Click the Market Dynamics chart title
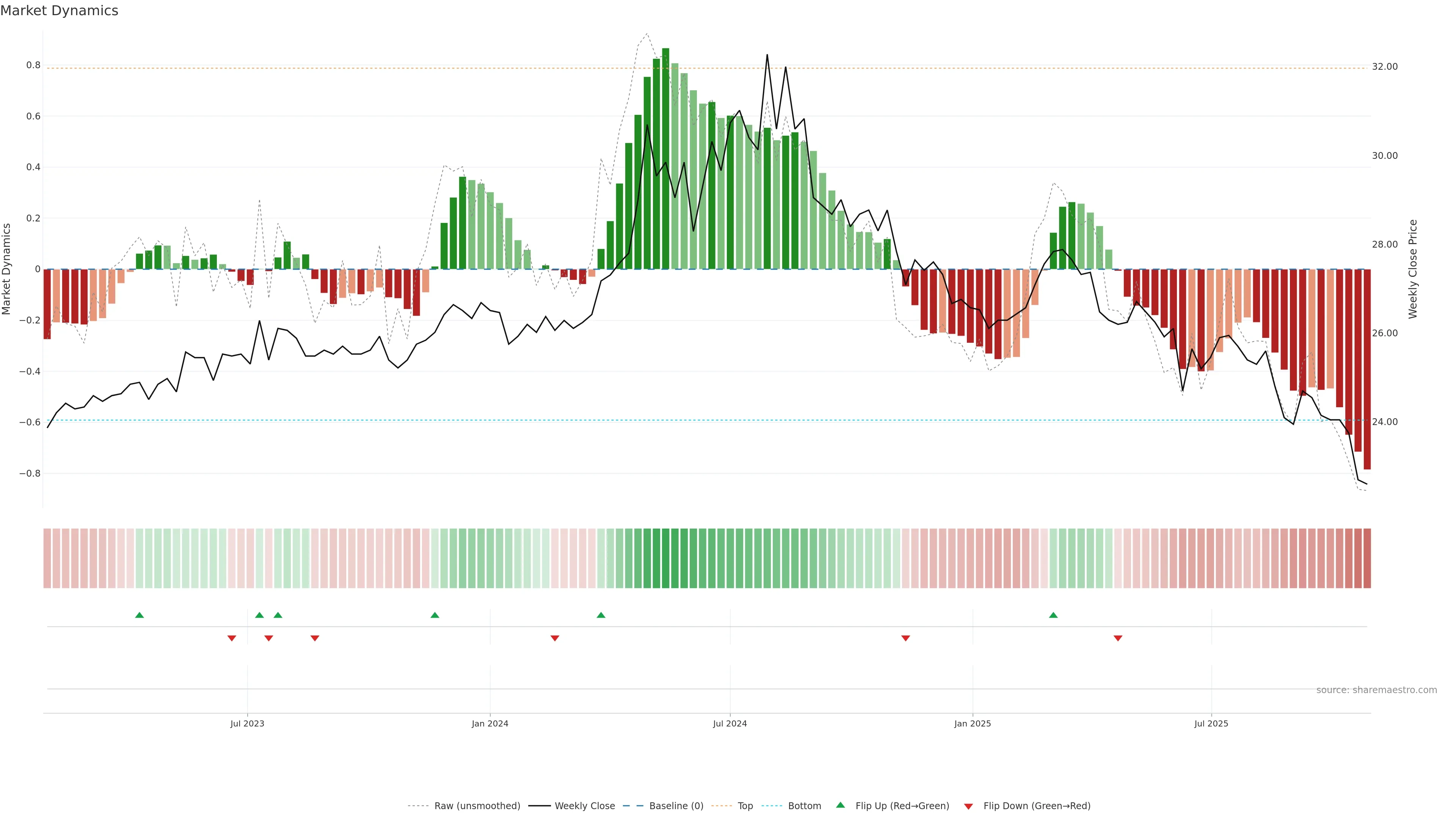Viewport: 1456px width, 819px height. point(60,11)
